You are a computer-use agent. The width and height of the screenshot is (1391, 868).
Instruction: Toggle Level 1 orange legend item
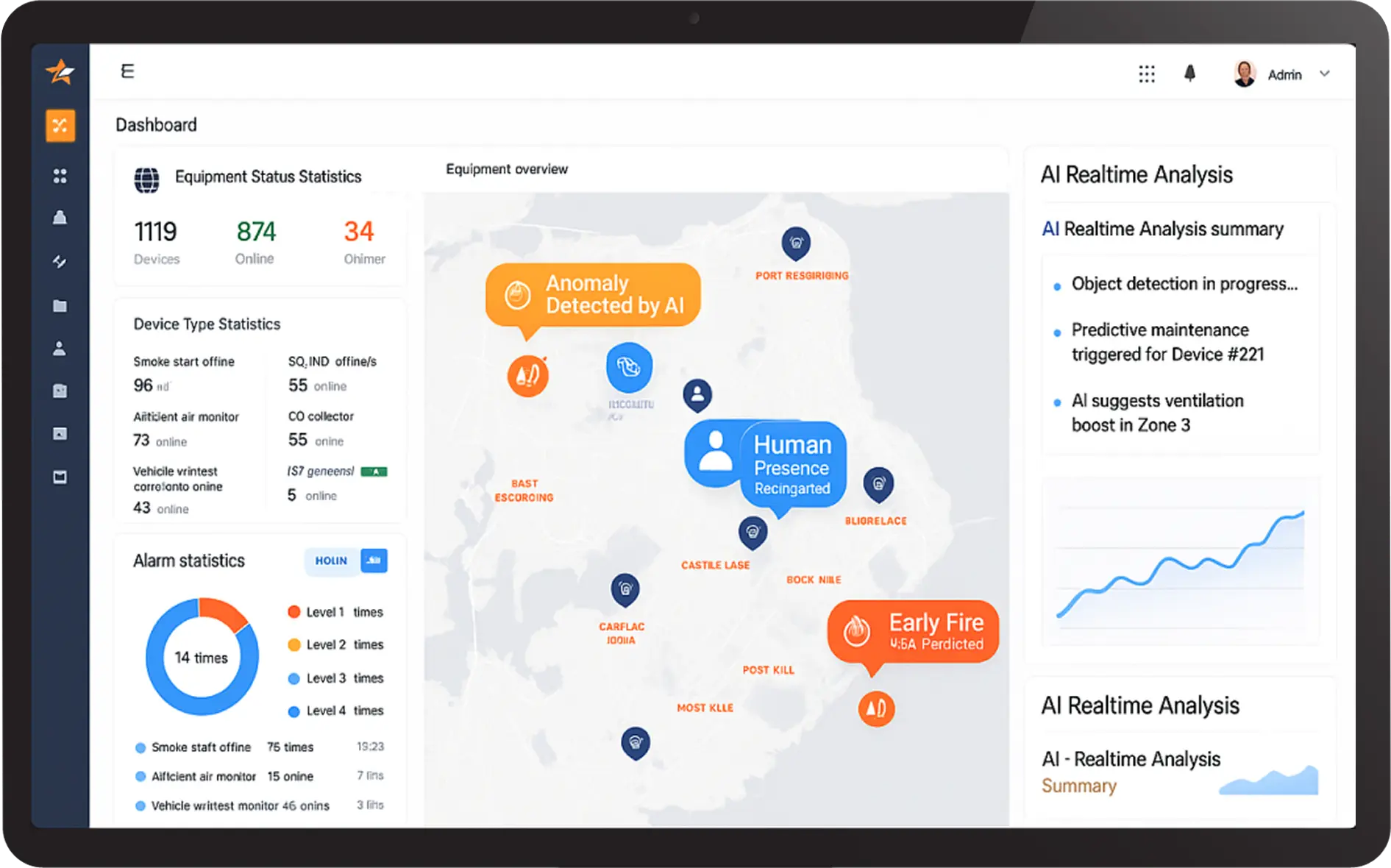coord(294,612)
